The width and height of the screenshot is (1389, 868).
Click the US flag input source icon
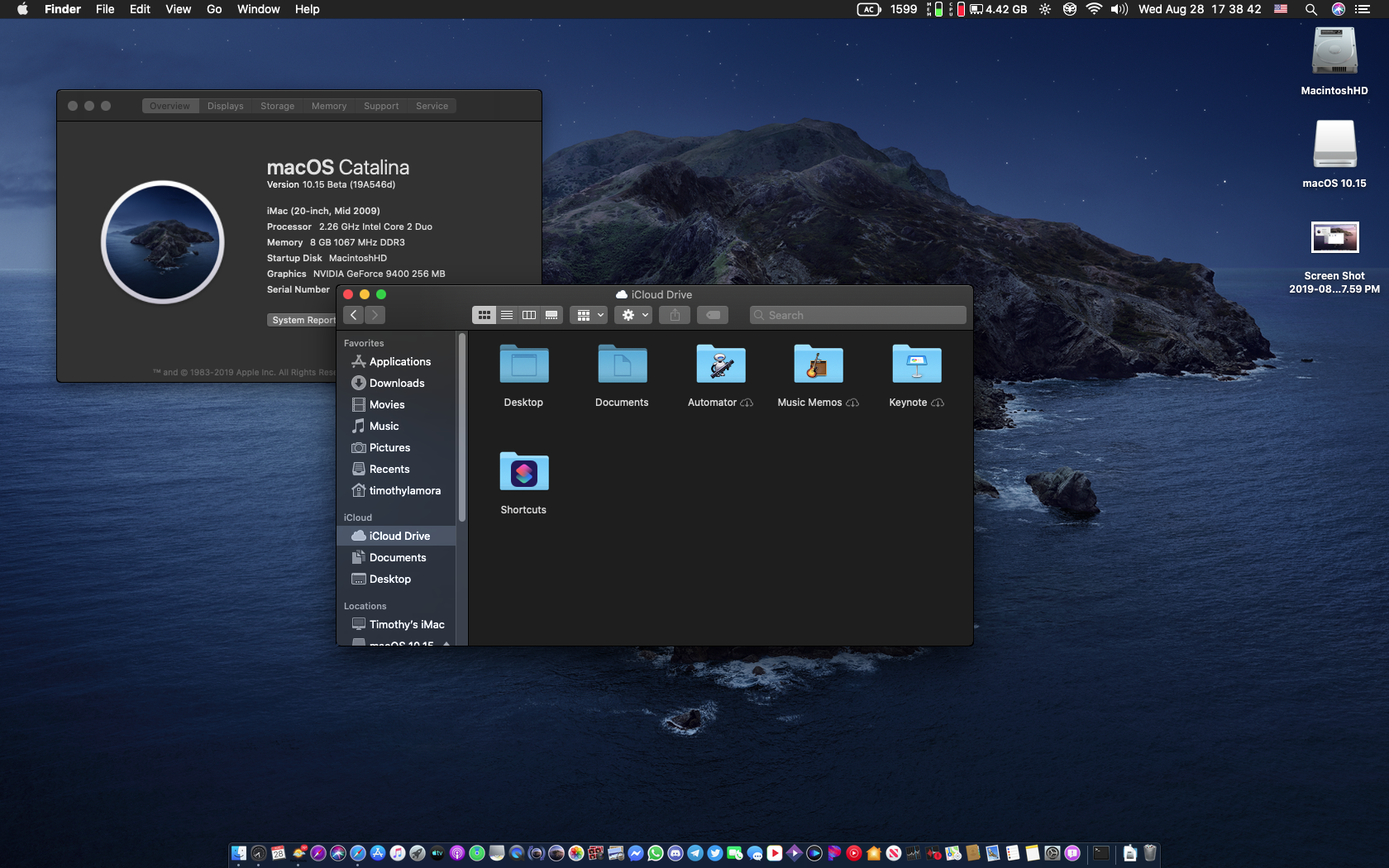1281,9
